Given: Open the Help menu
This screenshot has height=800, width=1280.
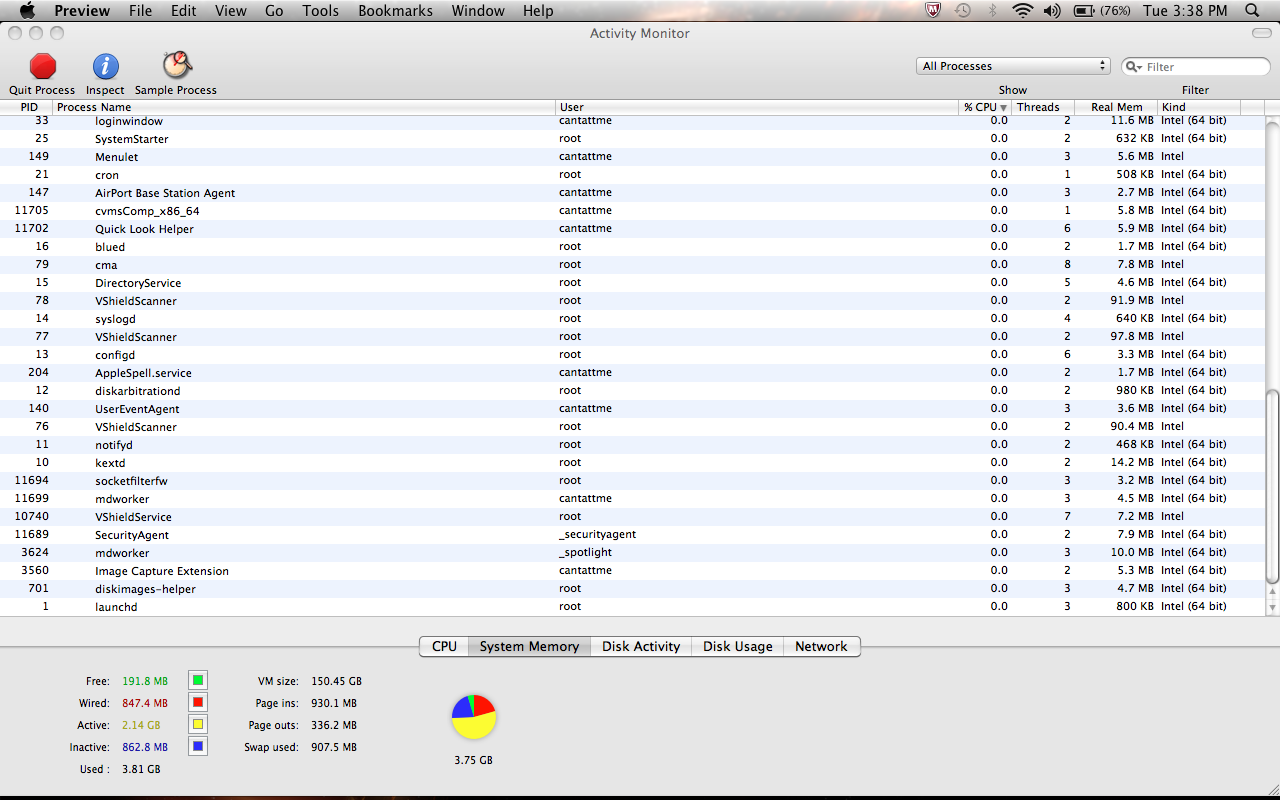Looking at the screenshot, I should 538,11.
